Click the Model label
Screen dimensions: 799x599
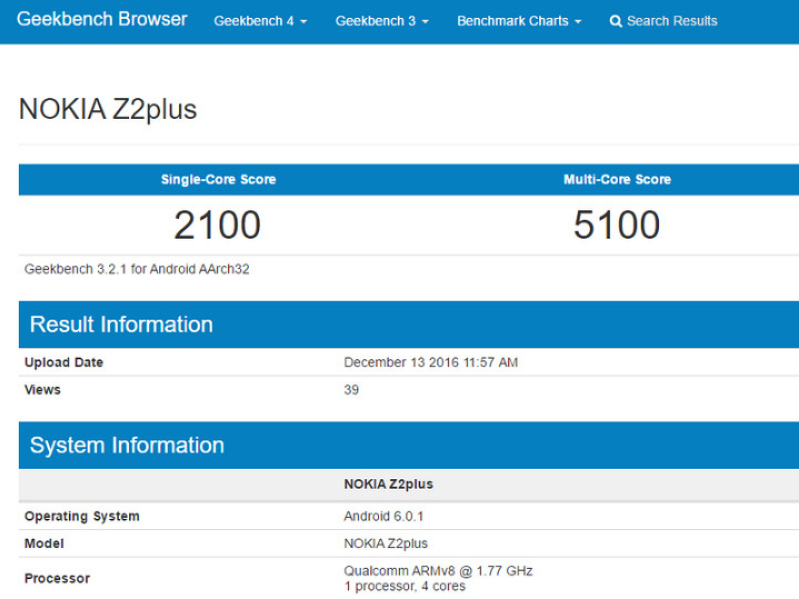tap(44, 543)
